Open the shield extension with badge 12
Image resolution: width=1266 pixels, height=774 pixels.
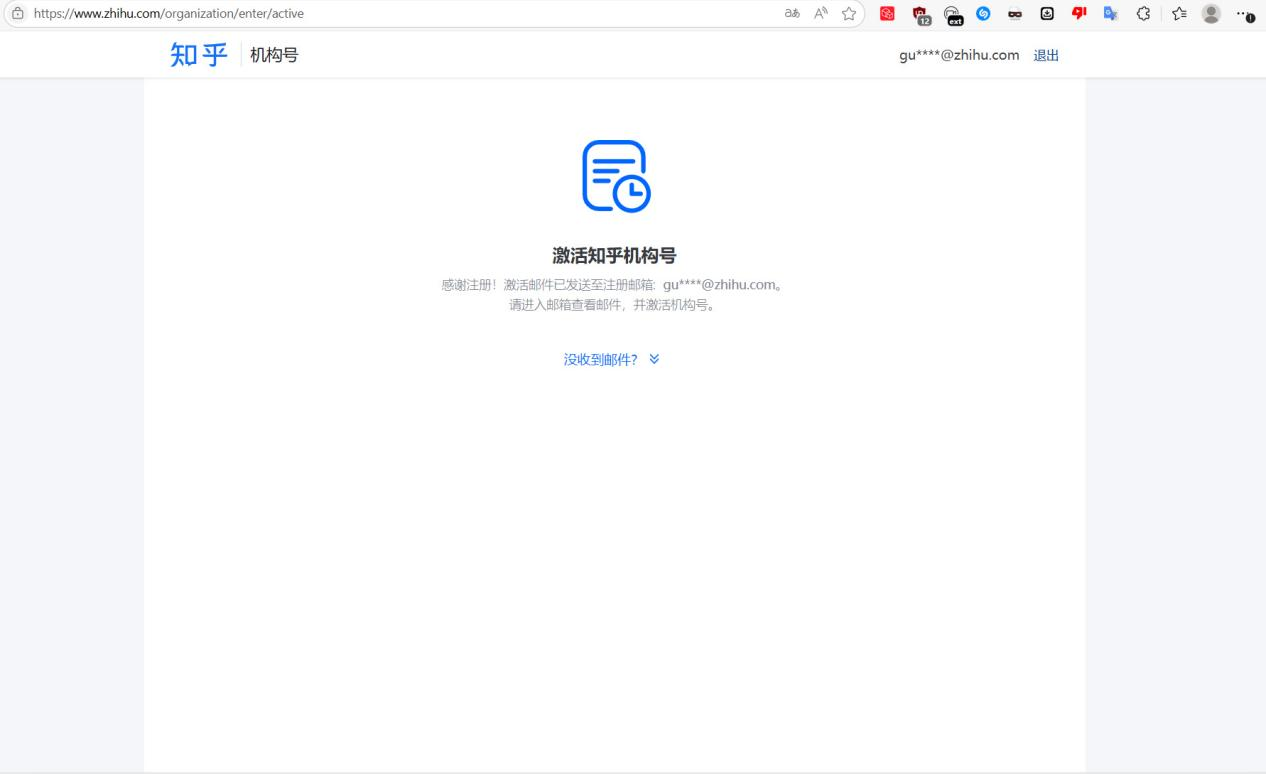pyautogui.click(x=922, y=15)
